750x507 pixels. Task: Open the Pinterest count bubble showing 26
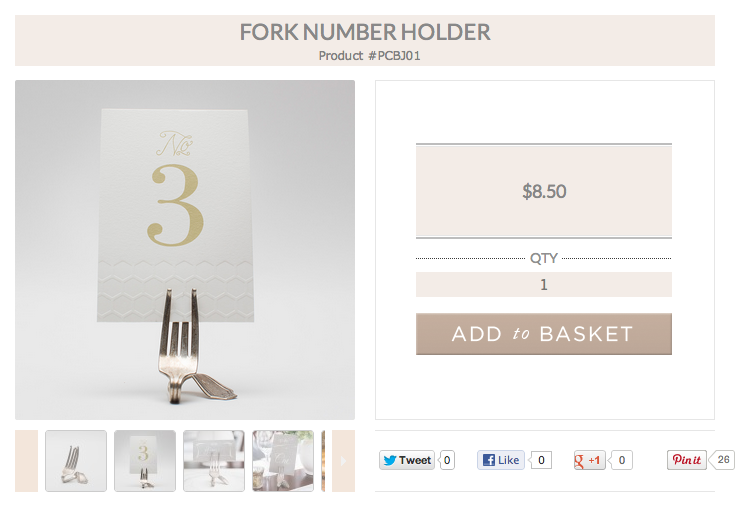tap(723, 460)
